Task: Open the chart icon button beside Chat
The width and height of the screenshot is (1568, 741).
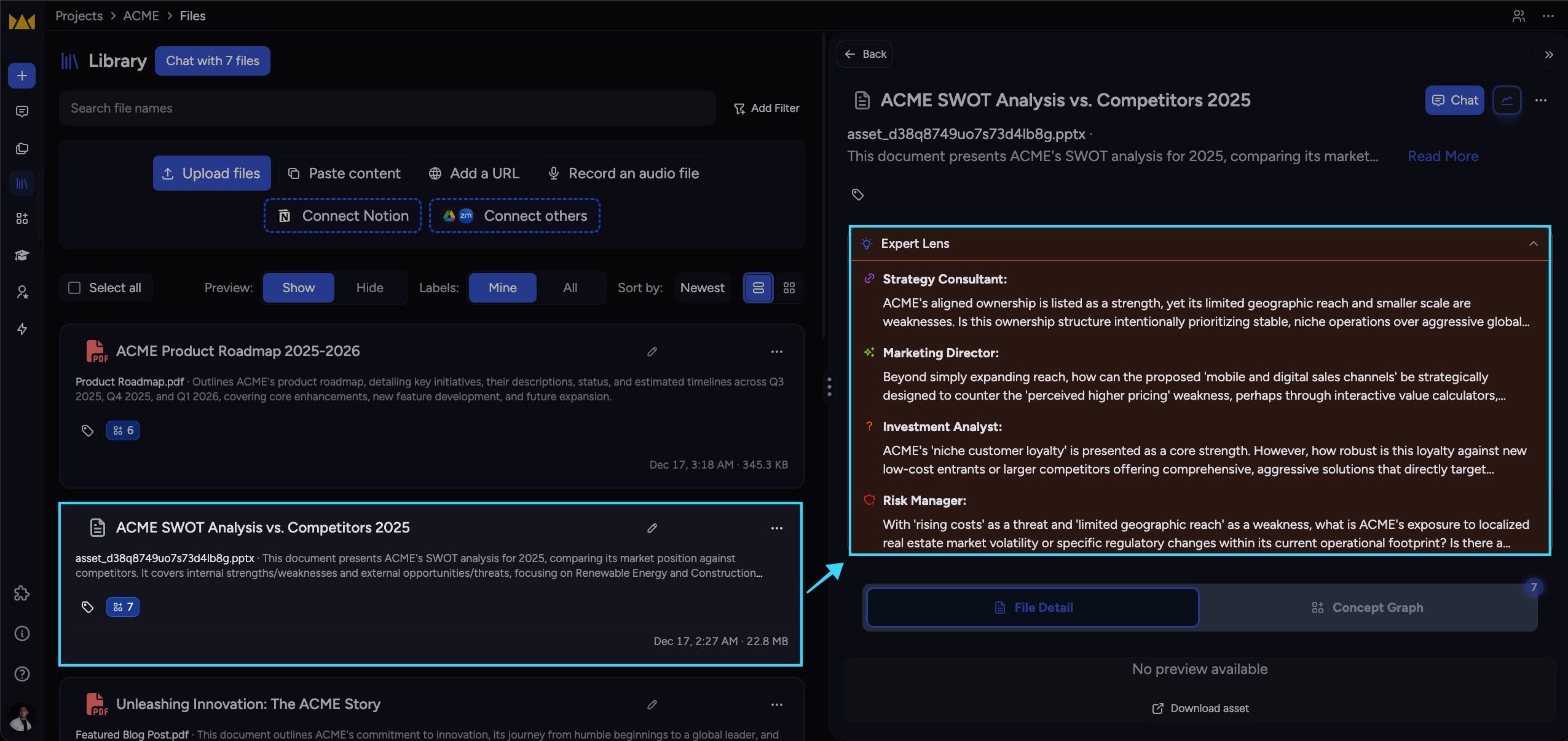Action: tap(1507, 100)
